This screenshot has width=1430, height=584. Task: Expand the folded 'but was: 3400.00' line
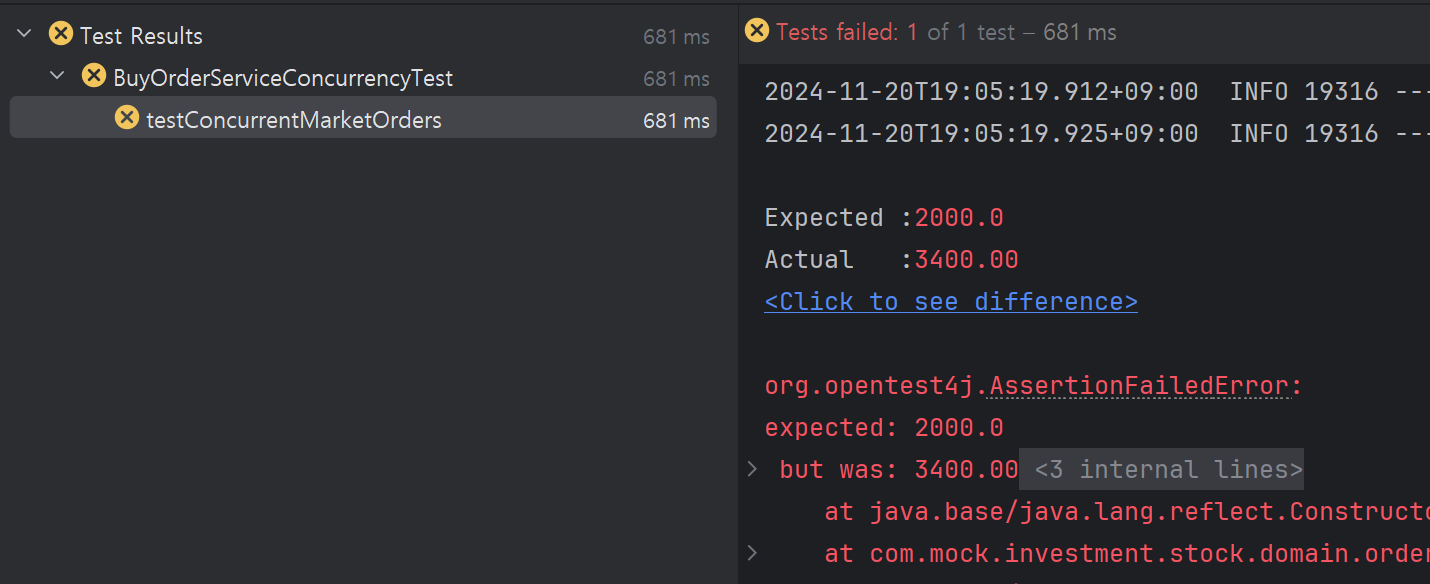(753, 469)
